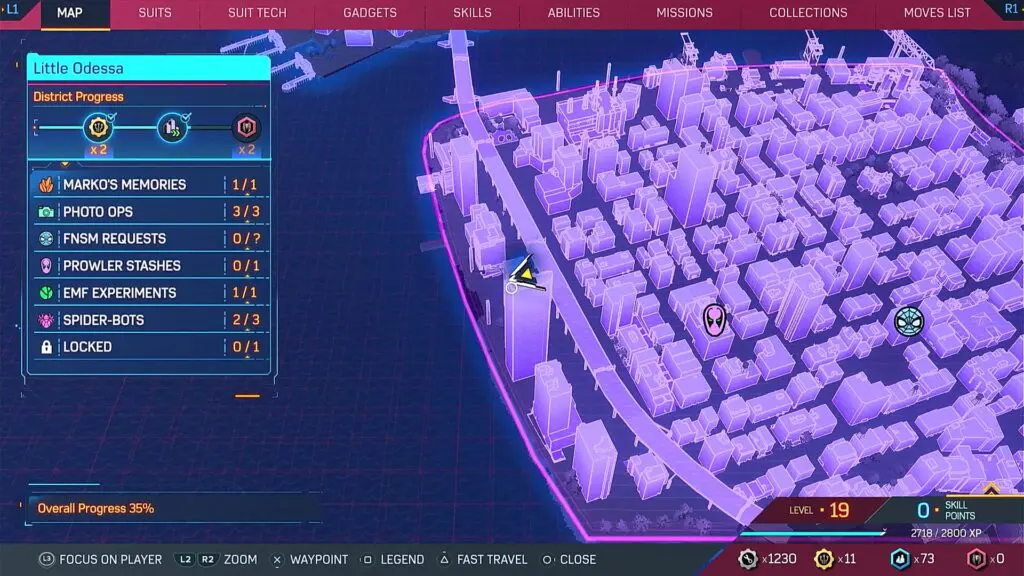Screen dimensions: 1024x576
Task: Click the Photo Ops camera icon
Action: (46, 212)
